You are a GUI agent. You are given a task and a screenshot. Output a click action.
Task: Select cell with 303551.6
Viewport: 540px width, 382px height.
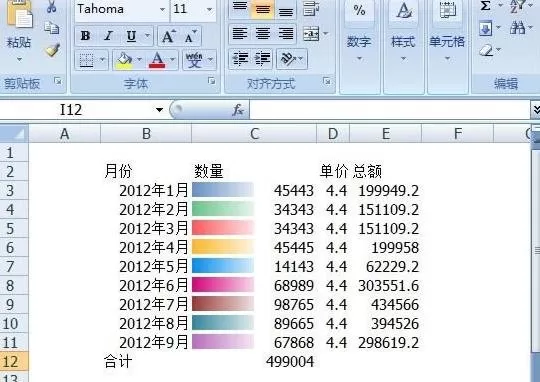coord(385,286)
